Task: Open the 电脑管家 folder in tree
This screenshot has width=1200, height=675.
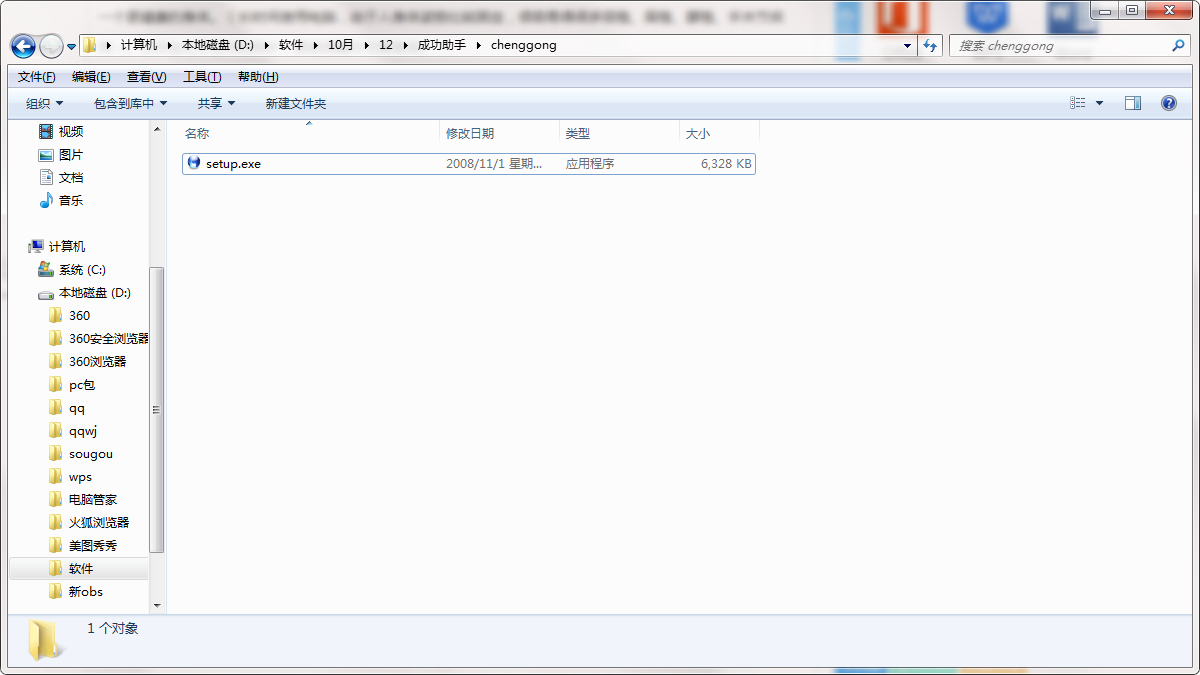Action: 93,499
